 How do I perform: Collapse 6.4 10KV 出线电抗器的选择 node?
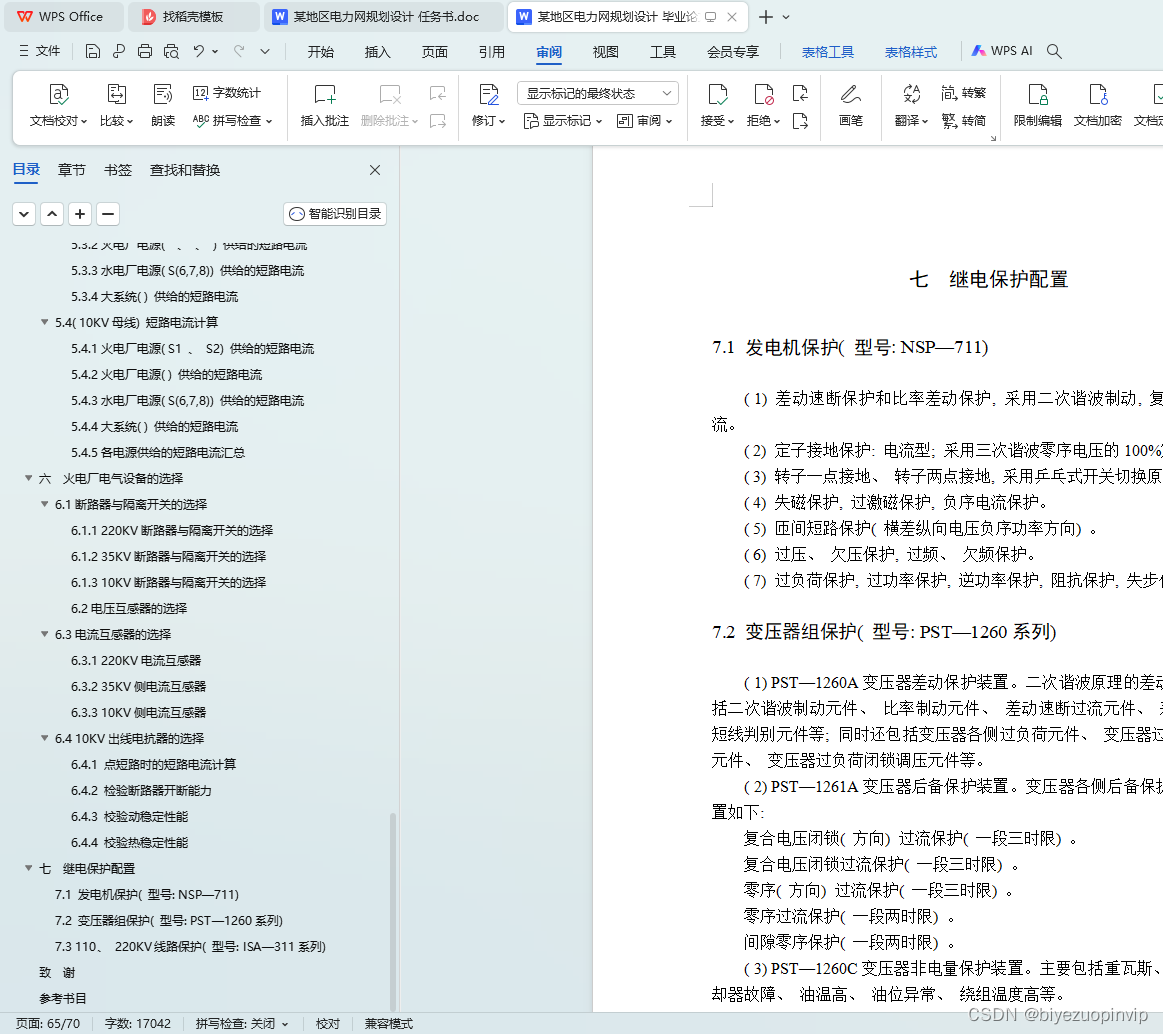click(45, 737)
